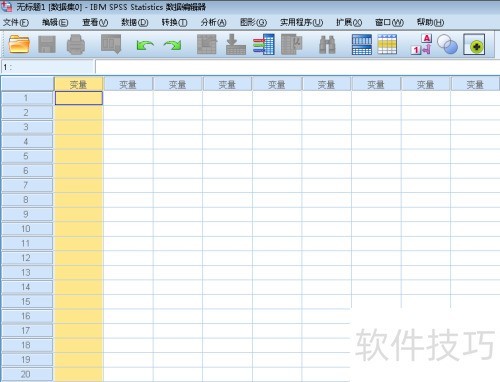Select row header 12

(x=27, y=258)
